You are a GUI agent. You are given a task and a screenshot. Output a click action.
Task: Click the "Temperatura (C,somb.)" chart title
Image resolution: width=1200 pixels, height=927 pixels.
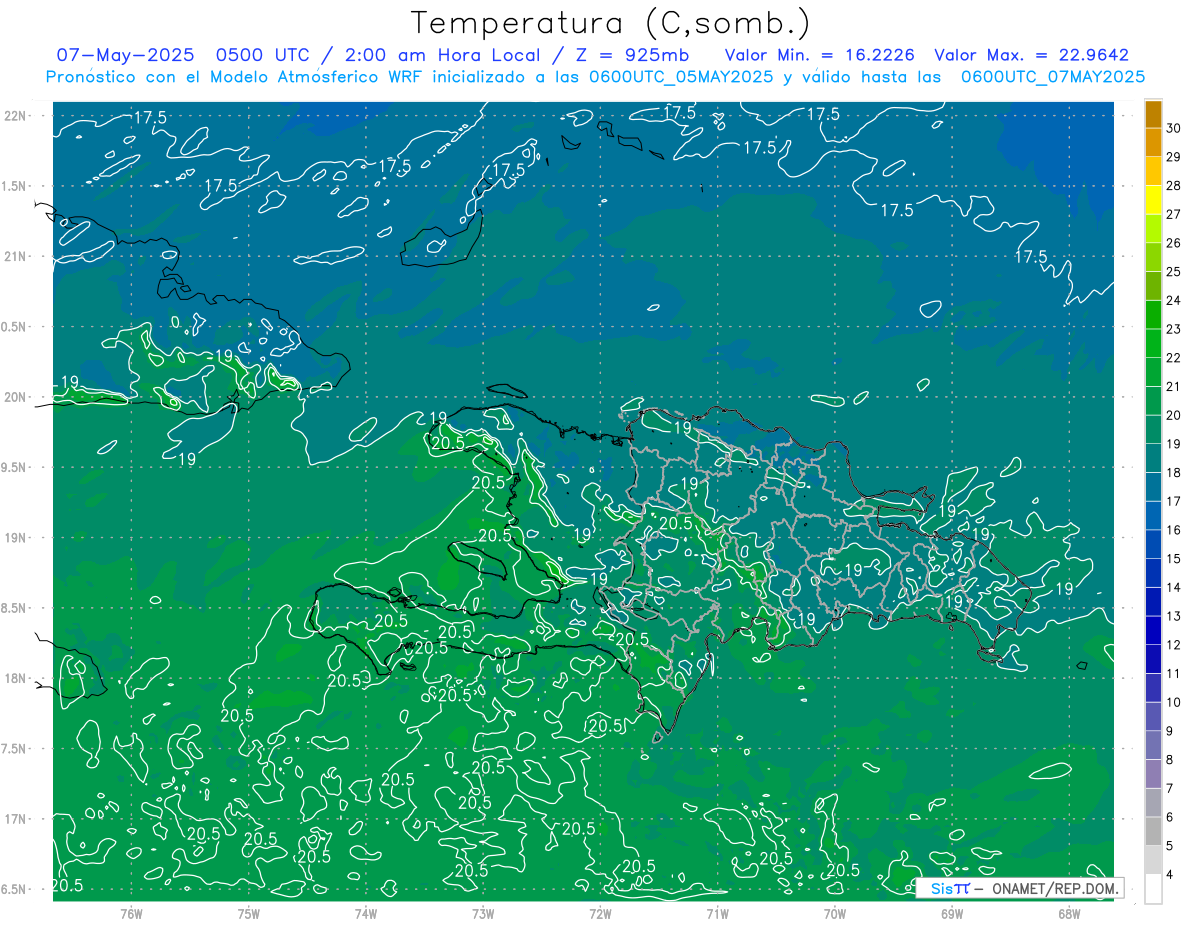pos(611,23)
